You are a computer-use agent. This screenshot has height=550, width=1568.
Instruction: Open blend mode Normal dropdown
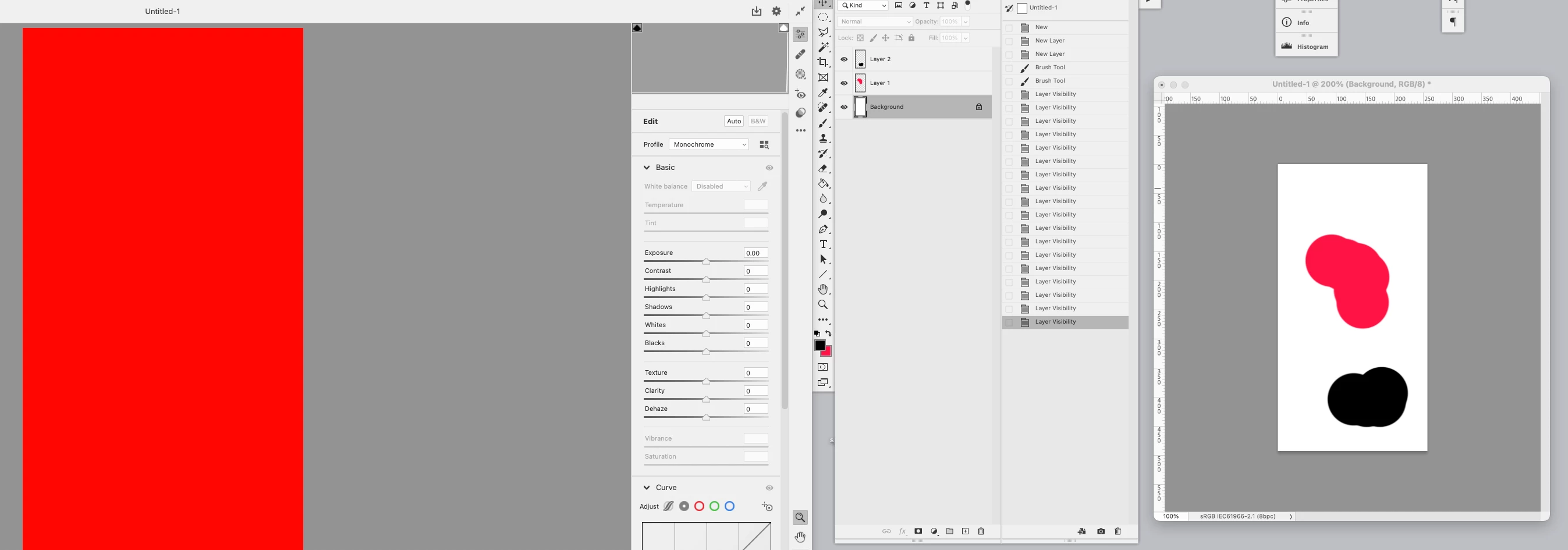tap(874, 22)
